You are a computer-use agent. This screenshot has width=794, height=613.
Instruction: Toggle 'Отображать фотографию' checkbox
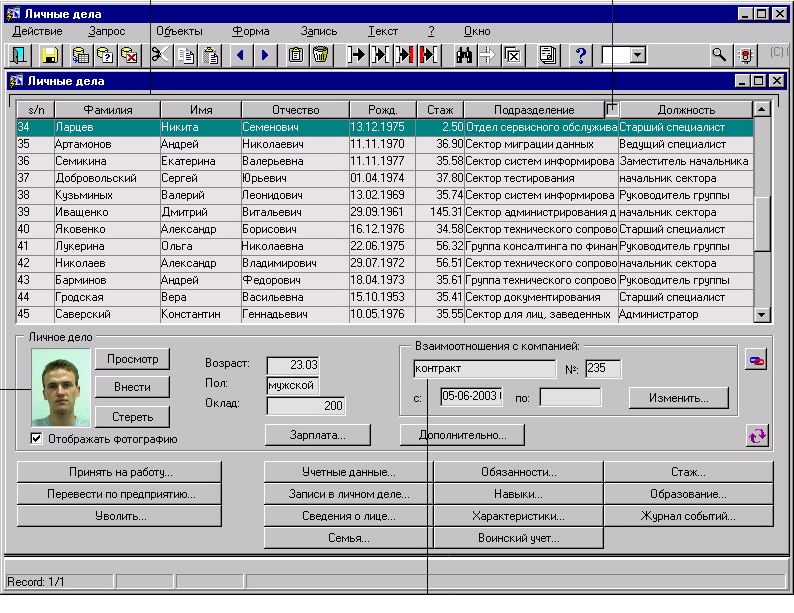(x=36, y=438)
